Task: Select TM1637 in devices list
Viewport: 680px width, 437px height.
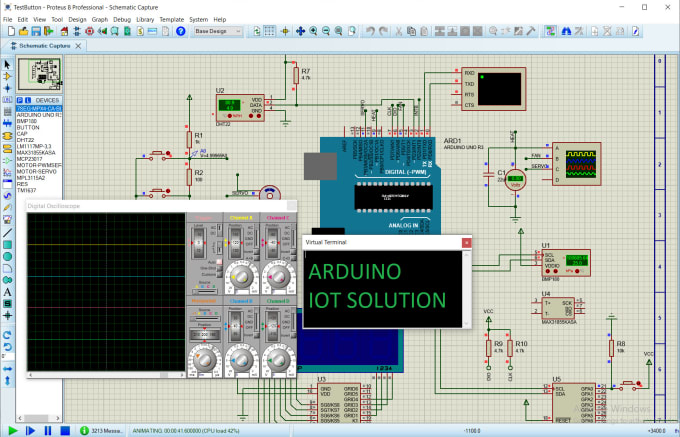Action: [39, 190]
